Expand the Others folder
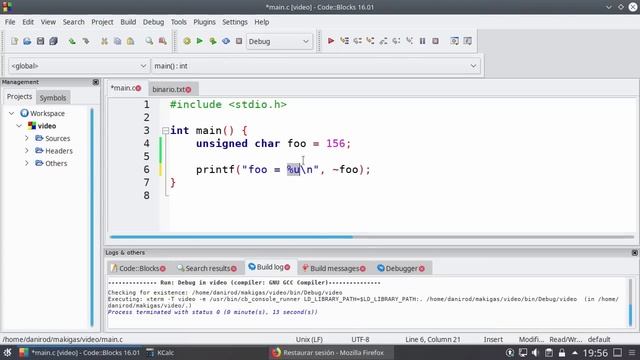Viewport: 640px width, 360px height. [x=27, y=163]
